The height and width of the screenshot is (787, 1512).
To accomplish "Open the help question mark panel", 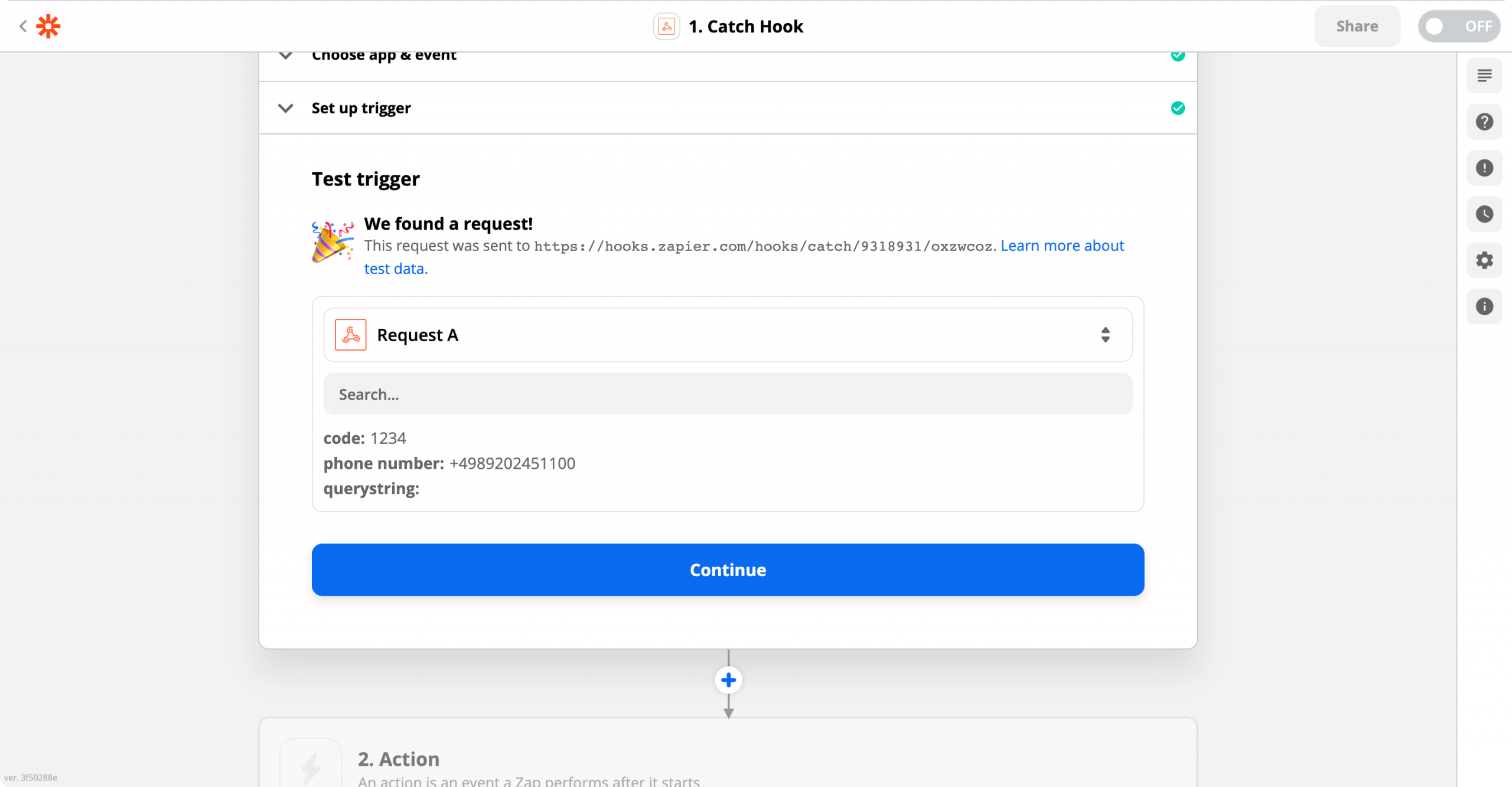I will pyautogui.click(x=1484, y=122).
